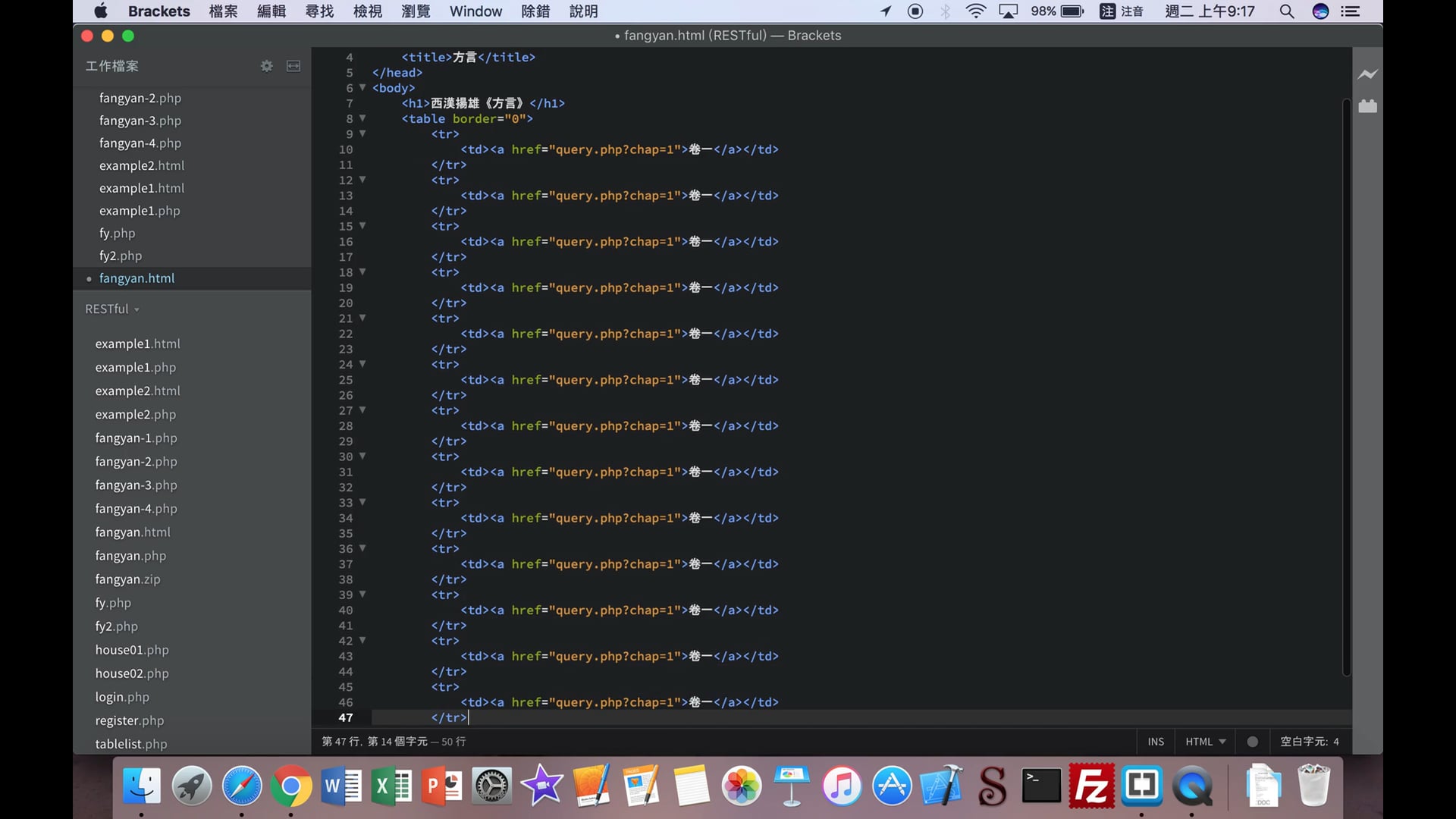Image resolution: width=1456 pixels, height=819 pixels.
Task: Open the Extension Manager brick icon
Action: click(x=1367, y=106)
